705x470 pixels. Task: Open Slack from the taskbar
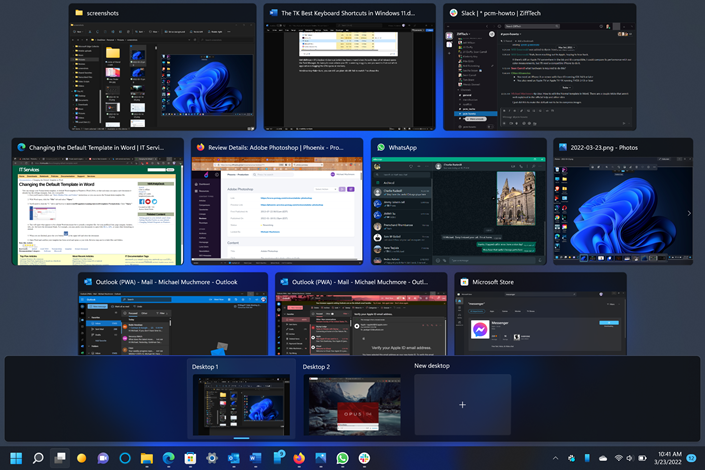(x=364, y=458)
